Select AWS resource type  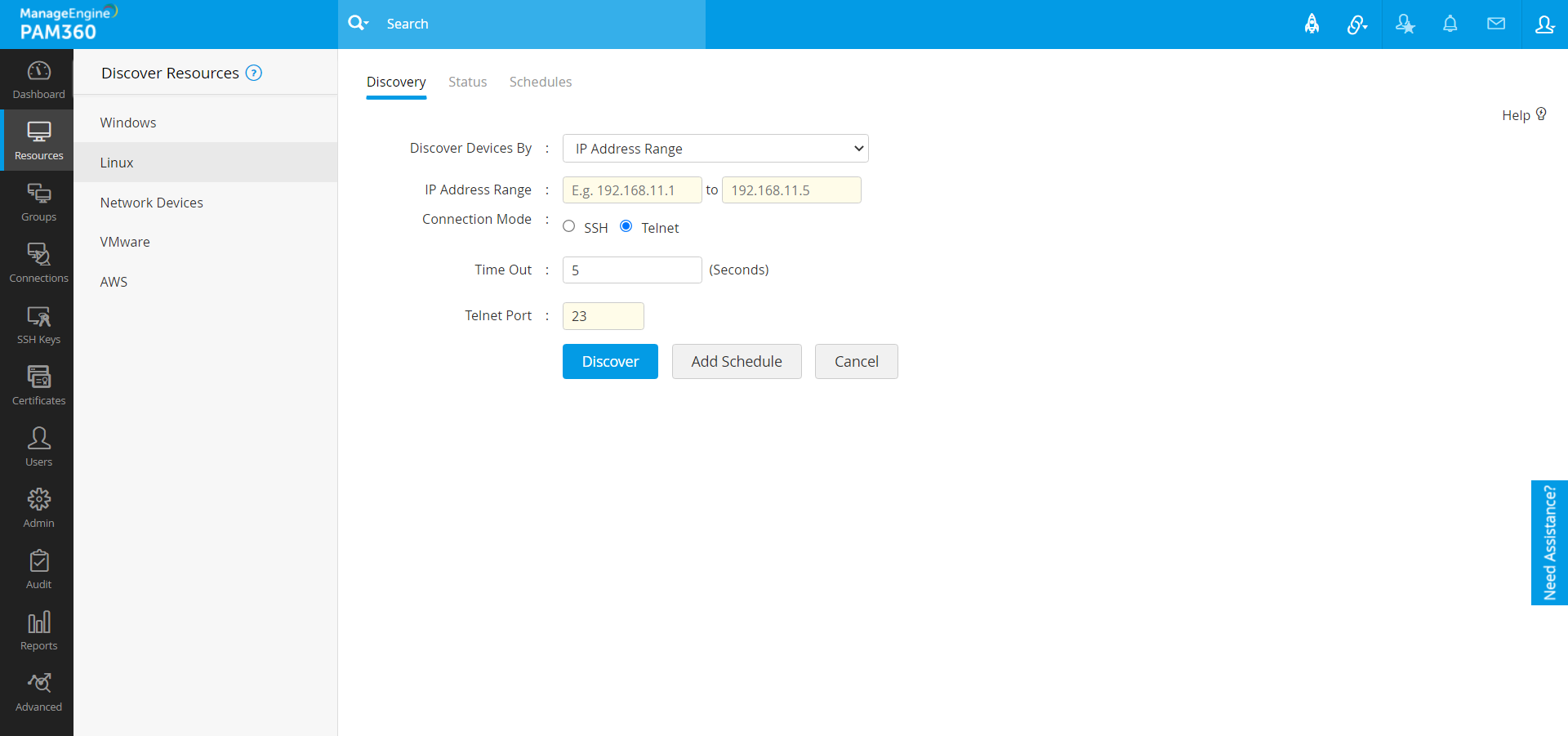click(x=206, y=282)
